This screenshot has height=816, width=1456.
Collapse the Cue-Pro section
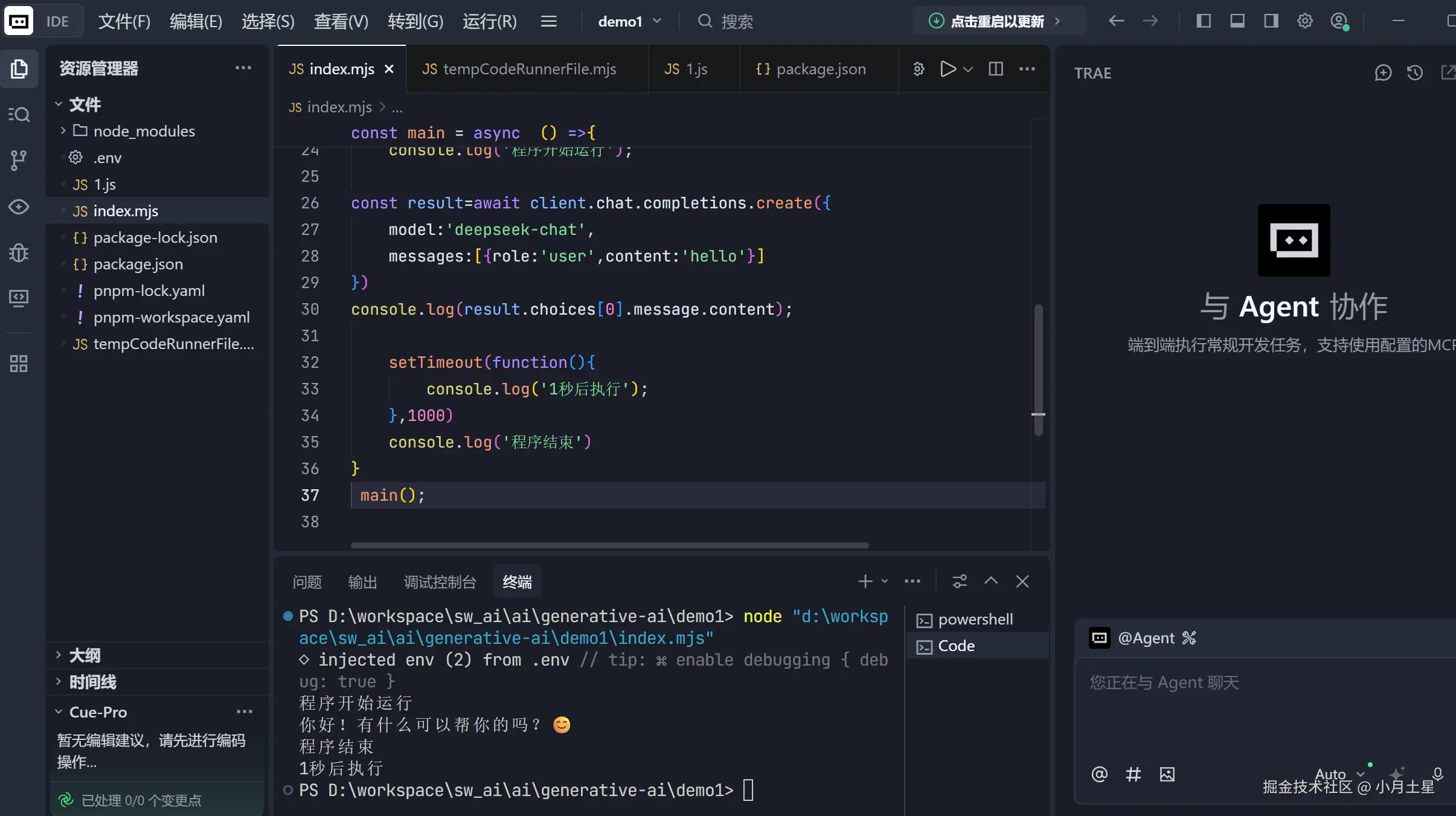click(59, 712)
